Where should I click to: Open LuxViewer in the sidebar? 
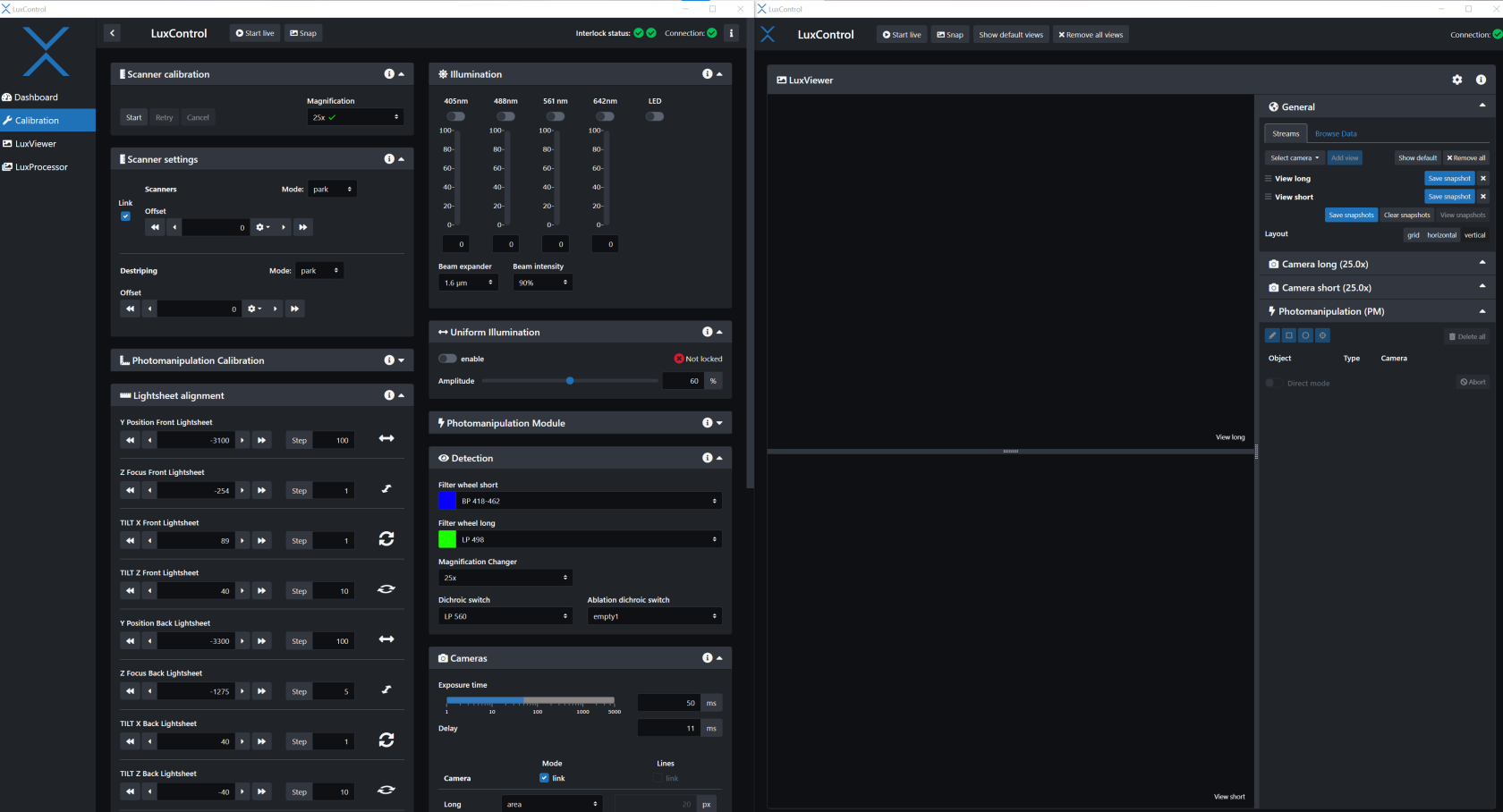(x=36, y=143)
